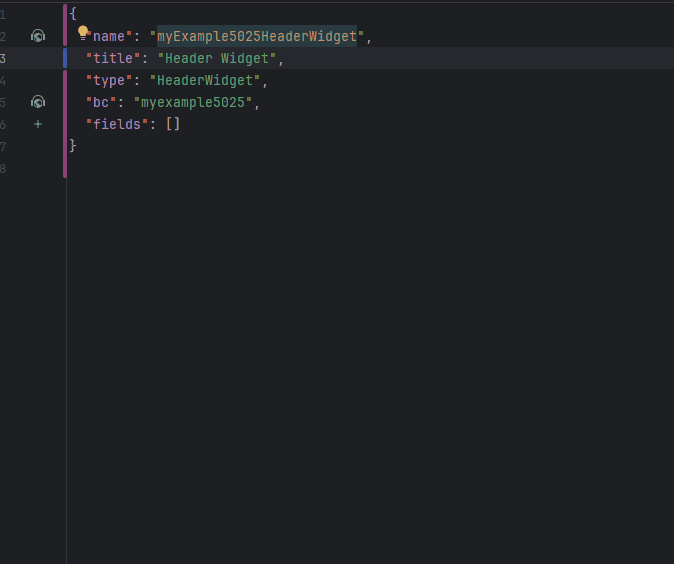The image size is (674, 564).
Task: Select the value myExample5025HeaderWidget
Action: click(x=257, y=36)
